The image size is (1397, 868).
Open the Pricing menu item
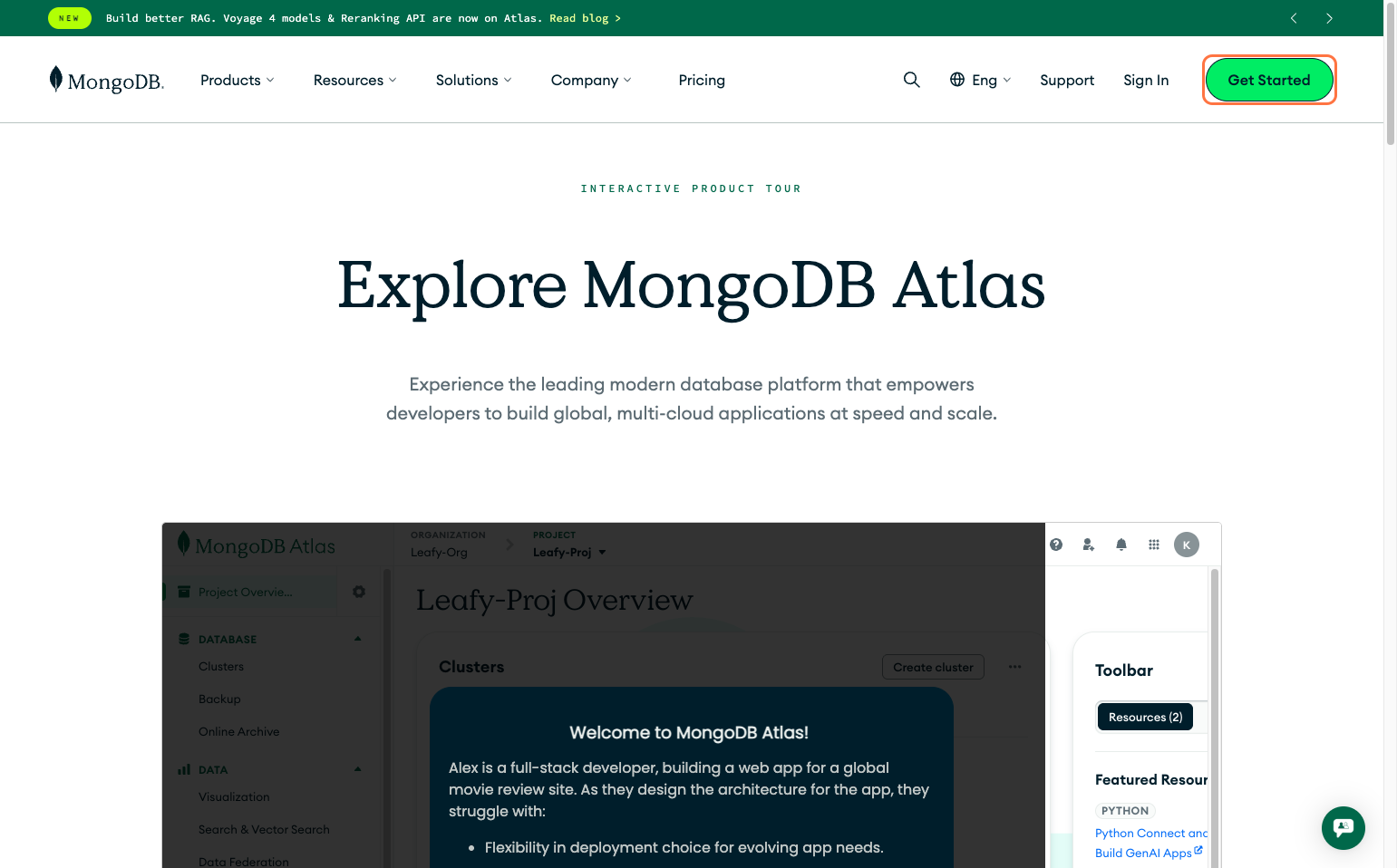702,80
